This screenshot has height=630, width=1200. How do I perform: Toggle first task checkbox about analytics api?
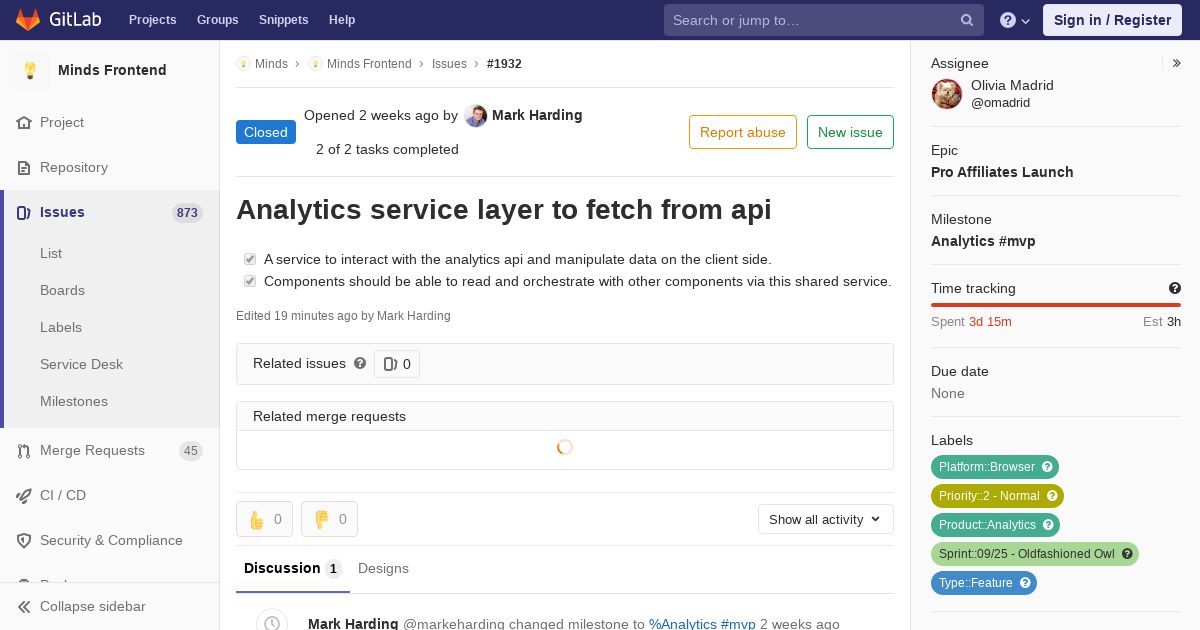point(250,259)
